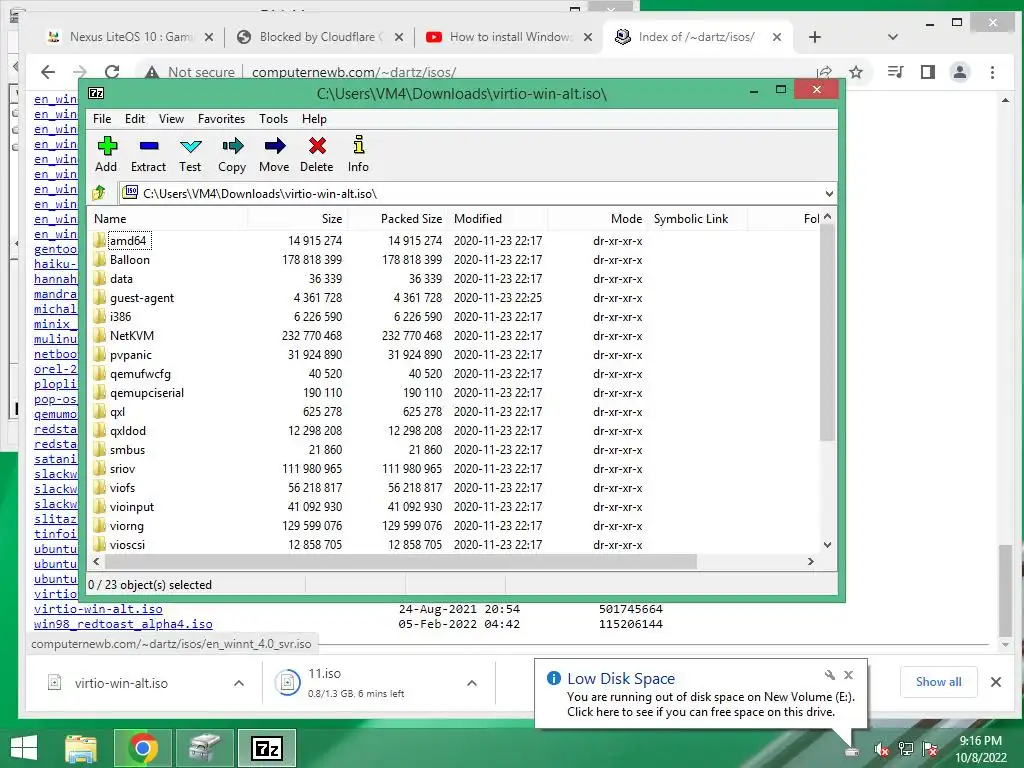Expand virtio-win-alt.iso download options chevron

(239, 683)
